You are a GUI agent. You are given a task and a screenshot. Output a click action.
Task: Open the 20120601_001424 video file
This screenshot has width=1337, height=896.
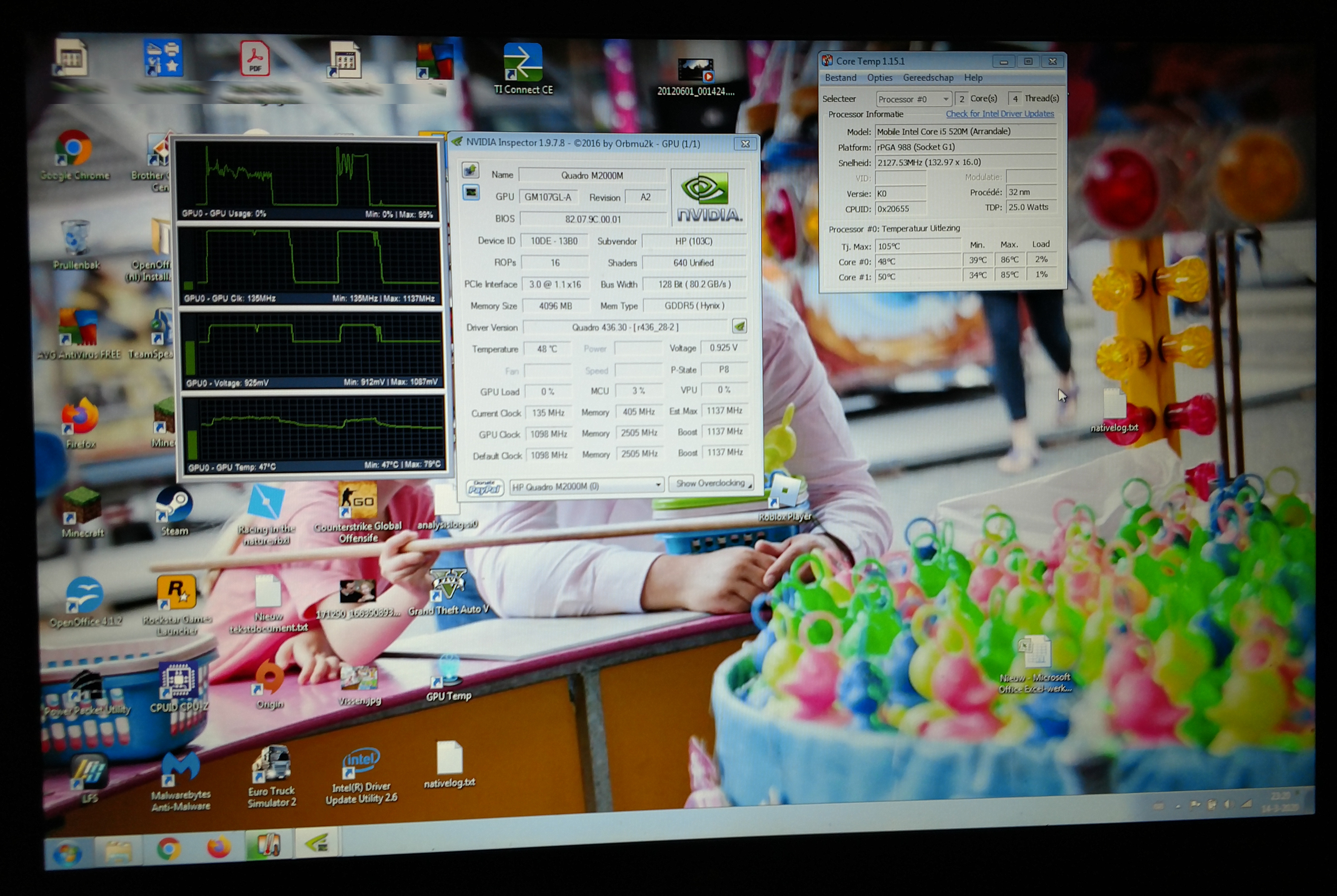(x=696, y=77)
